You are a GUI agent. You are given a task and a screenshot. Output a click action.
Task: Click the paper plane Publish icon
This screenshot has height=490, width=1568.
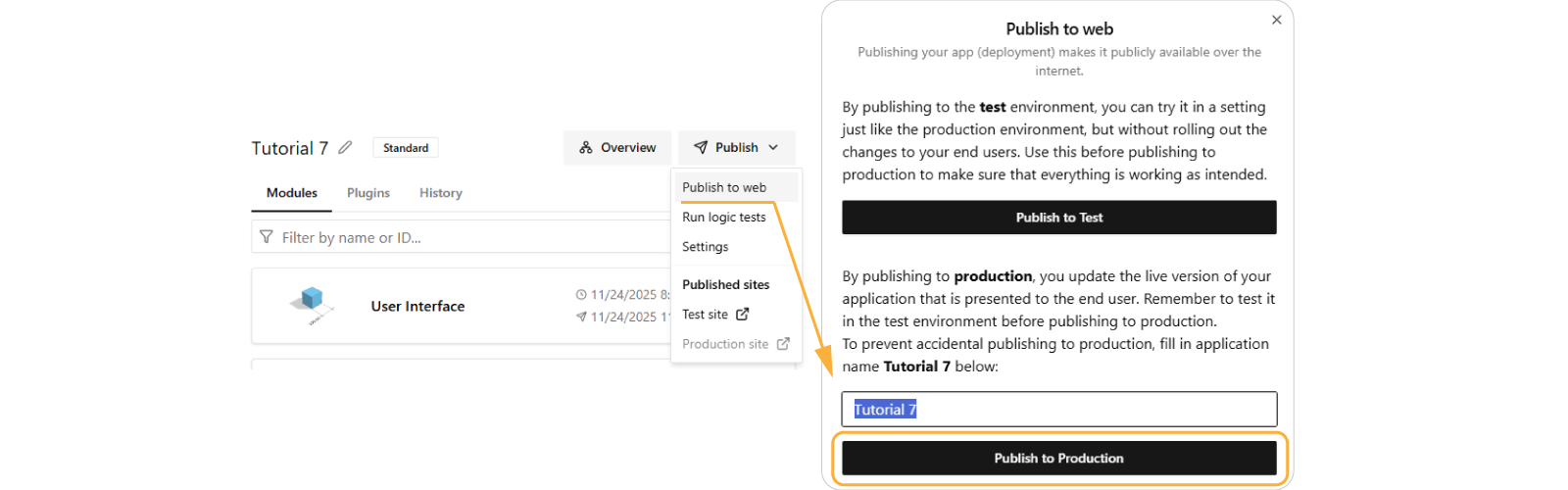point(701,148)
